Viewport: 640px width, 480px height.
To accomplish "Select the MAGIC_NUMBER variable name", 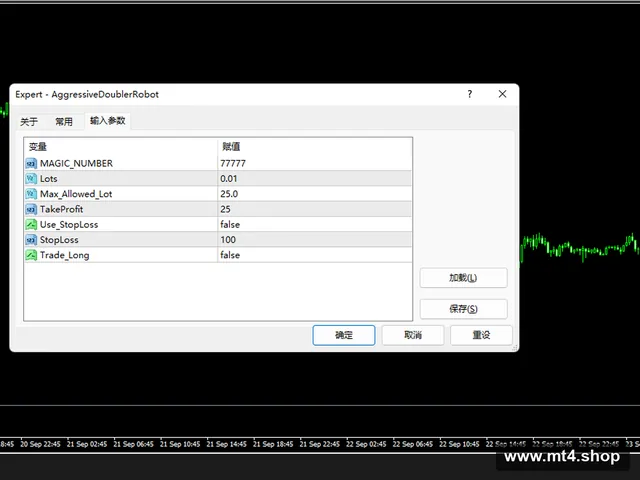I will pos(76,164).
